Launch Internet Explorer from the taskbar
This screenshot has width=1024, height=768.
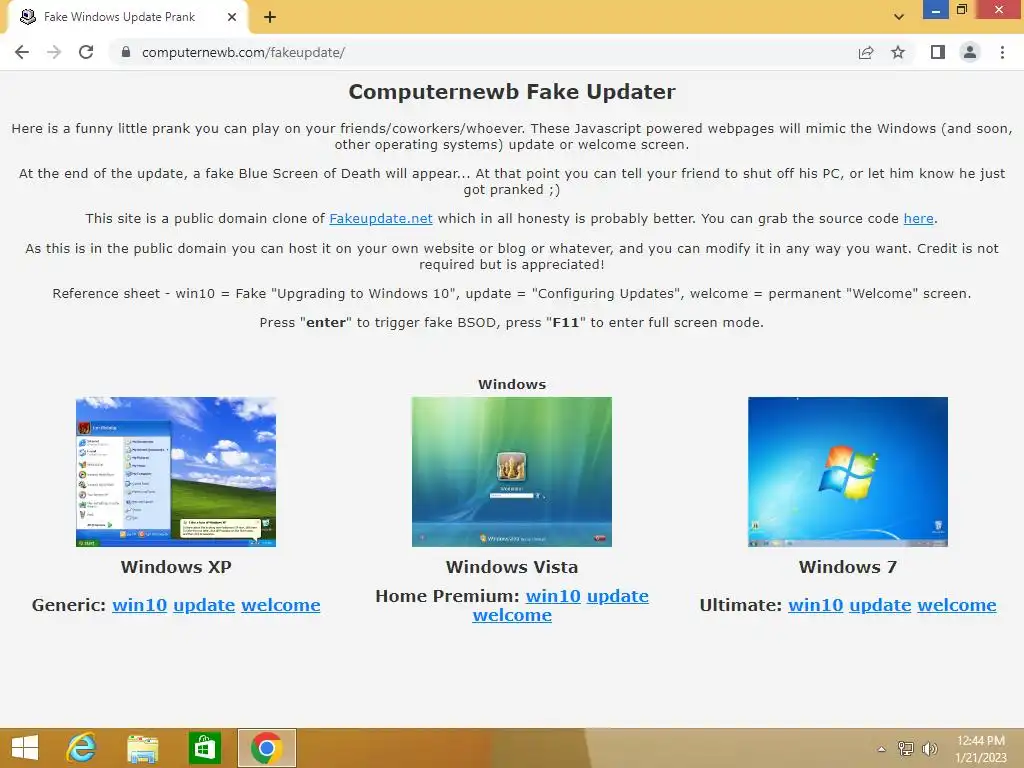point(82,748)
